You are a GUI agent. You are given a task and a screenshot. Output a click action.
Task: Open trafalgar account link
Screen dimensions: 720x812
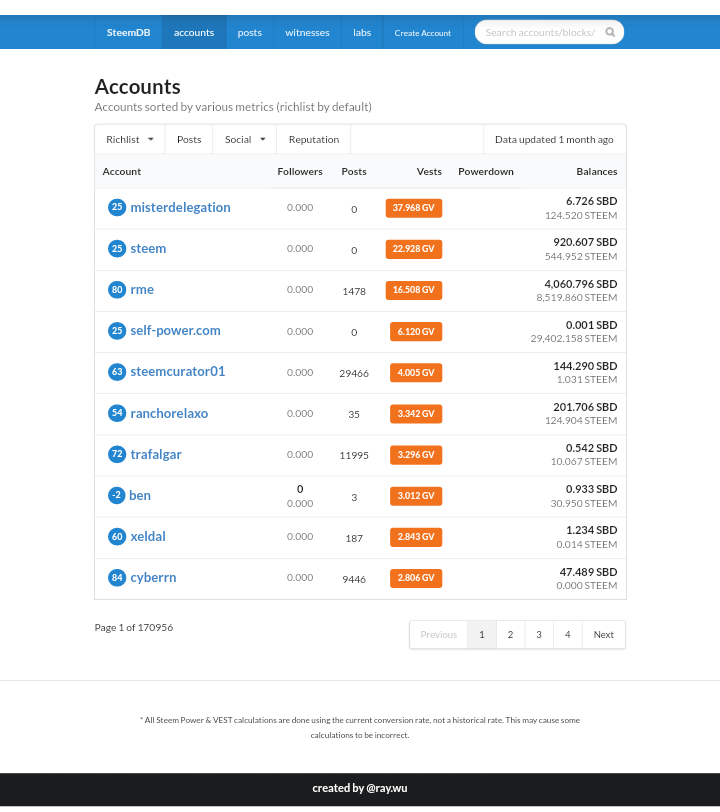click(x=156, y=454)
